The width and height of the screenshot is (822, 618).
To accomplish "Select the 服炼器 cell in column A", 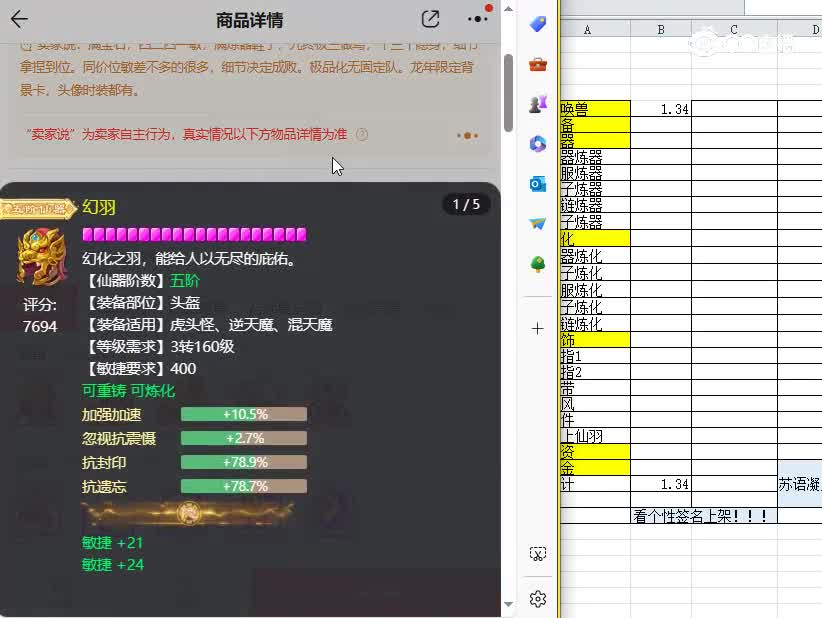I will click(595, 172).
